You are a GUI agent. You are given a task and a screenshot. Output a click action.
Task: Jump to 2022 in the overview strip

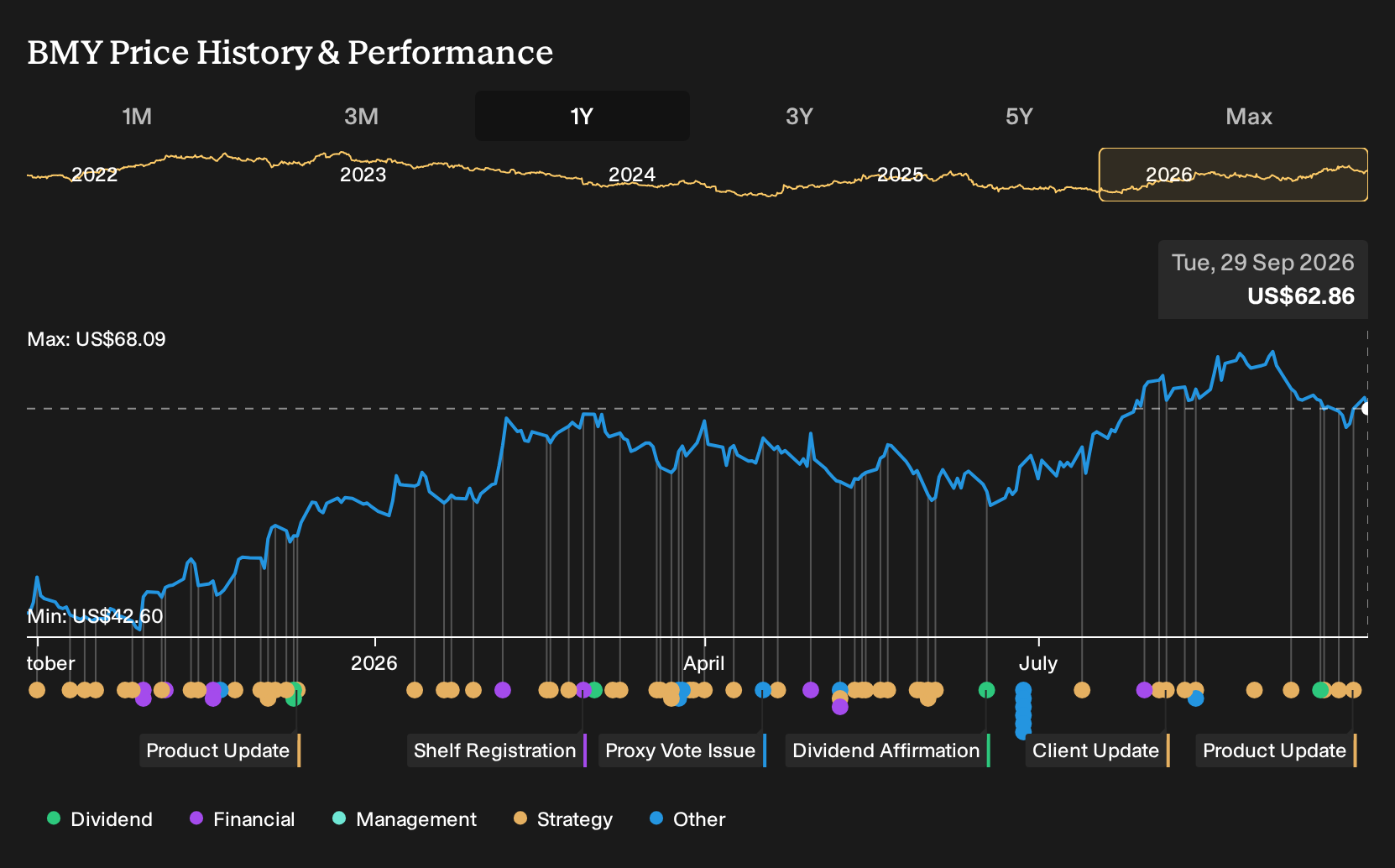94,175
